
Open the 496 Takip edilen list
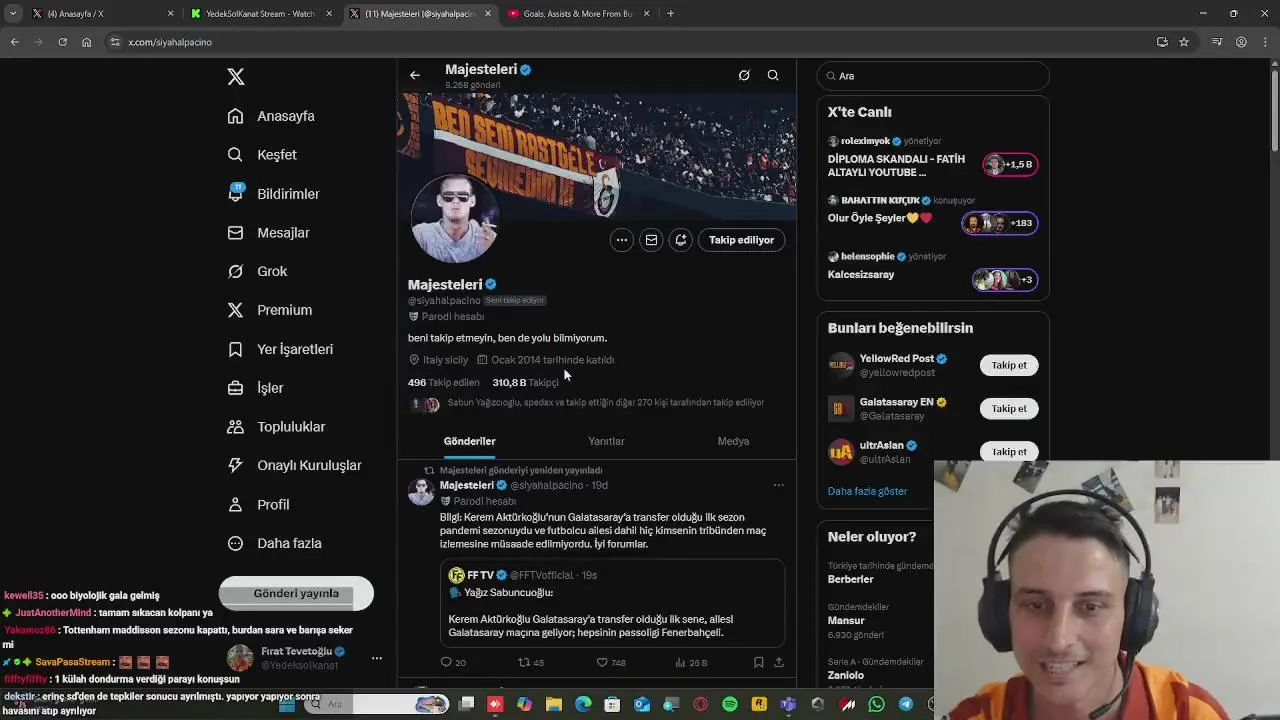444,383
